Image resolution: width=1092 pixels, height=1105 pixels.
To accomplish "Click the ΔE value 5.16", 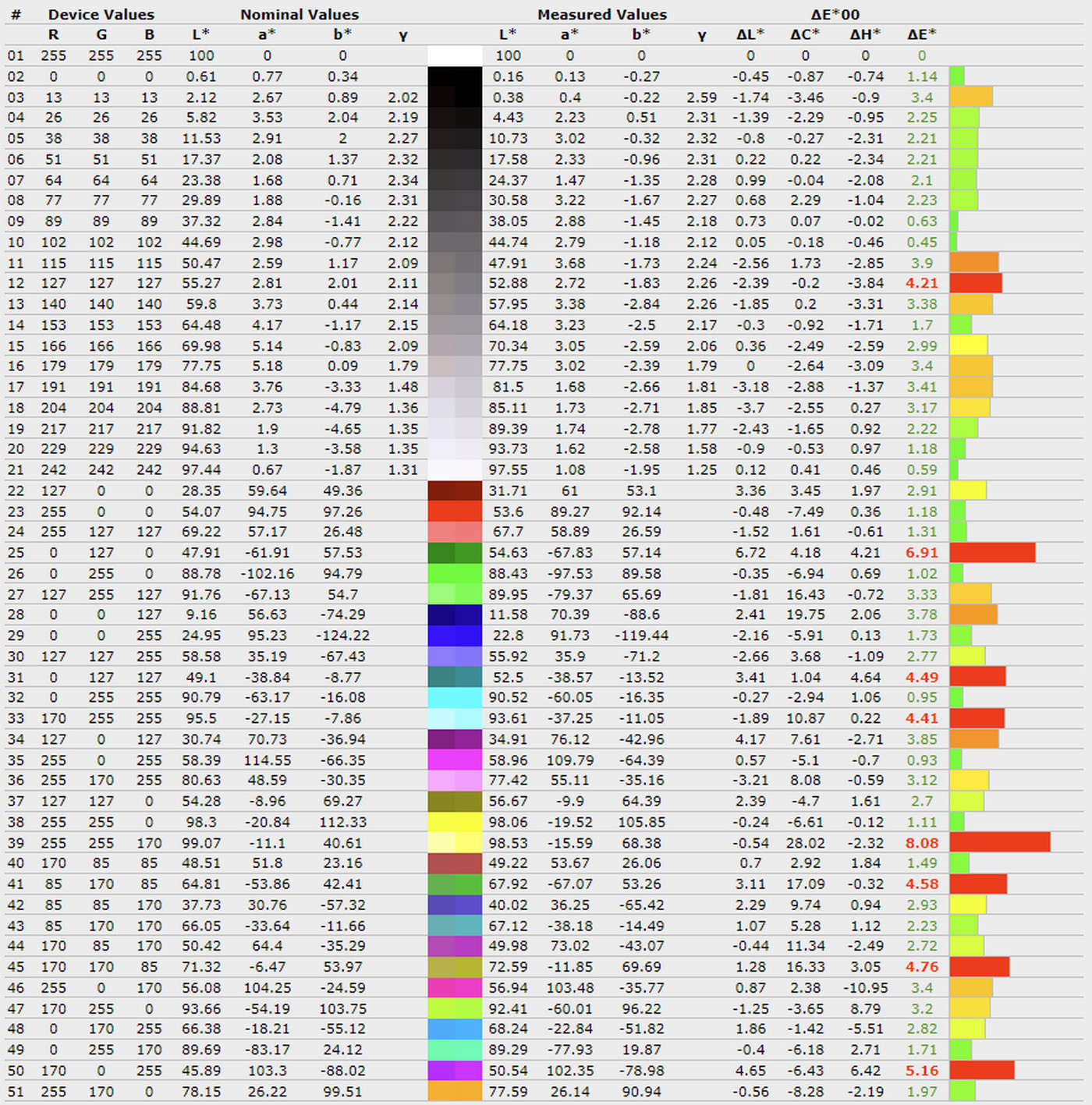I will click(922, 1071).
